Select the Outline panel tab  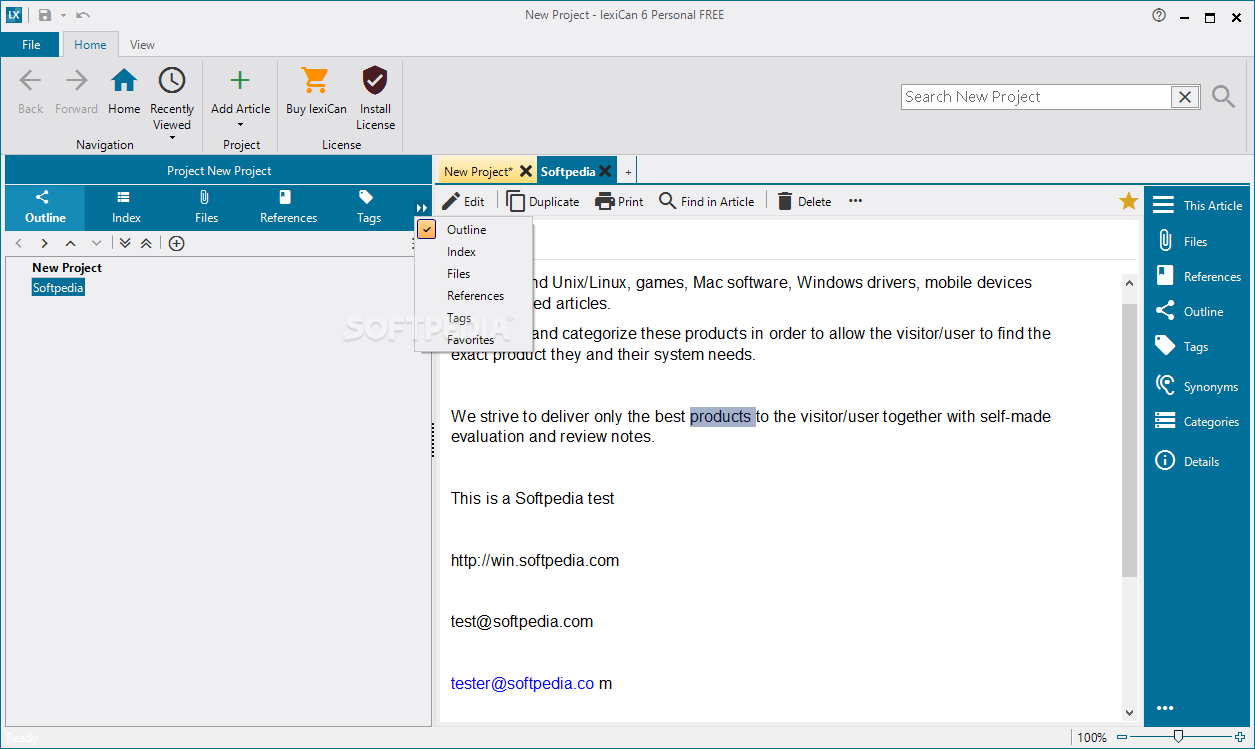[x=45, y=207]
